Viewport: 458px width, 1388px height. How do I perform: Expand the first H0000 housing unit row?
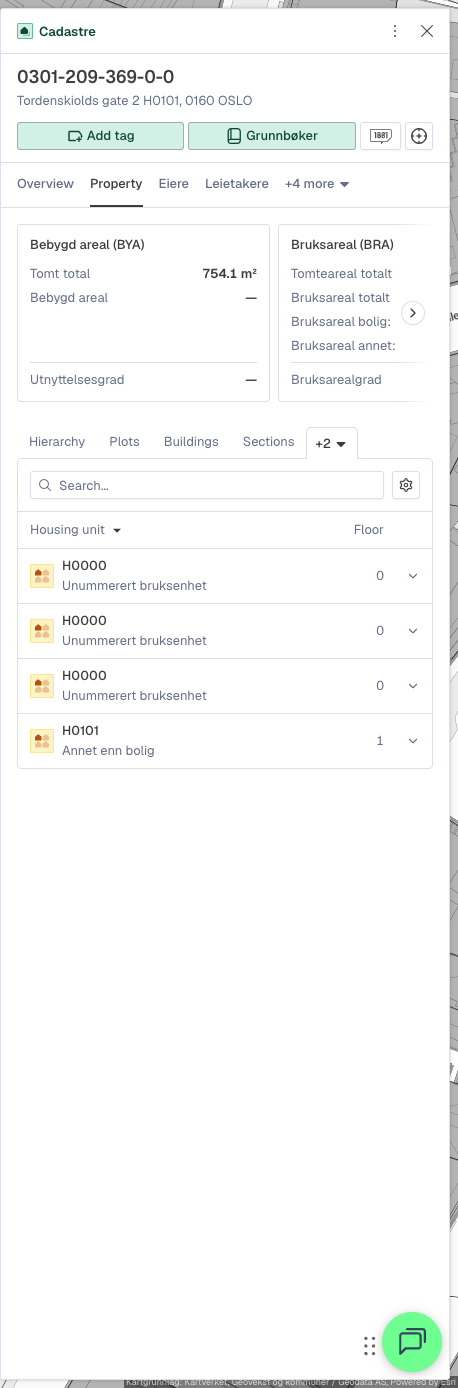point(412,576)
